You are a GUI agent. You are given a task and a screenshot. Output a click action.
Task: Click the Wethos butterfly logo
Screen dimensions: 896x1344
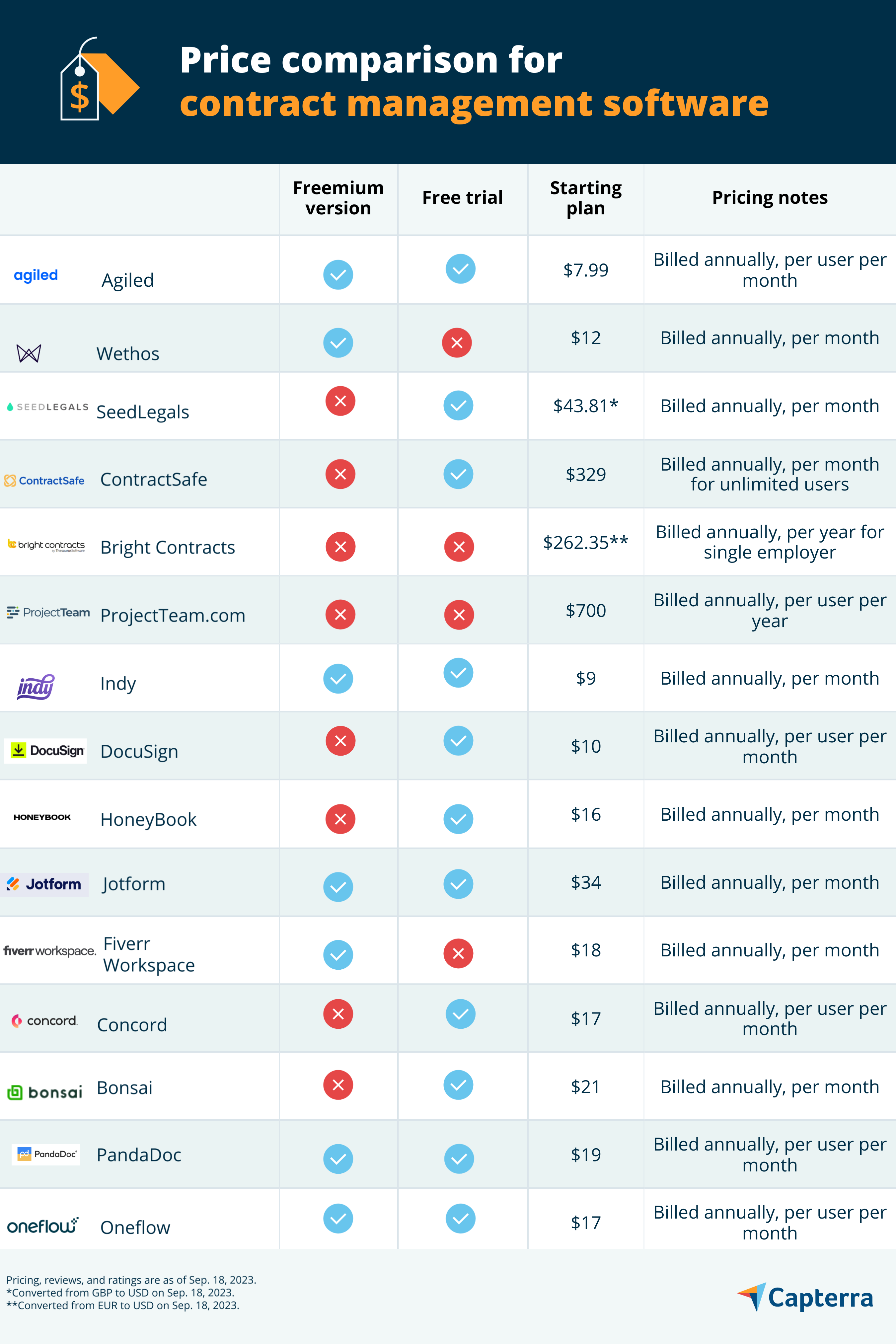(x=29, y=354)
